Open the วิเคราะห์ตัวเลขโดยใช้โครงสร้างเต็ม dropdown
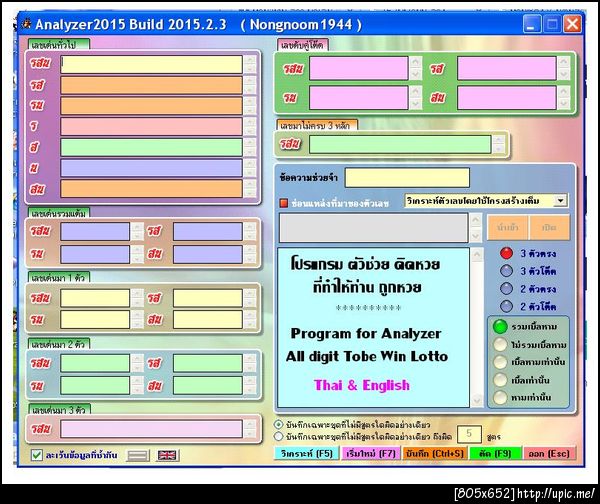Image resolution: width=600 pixels, height=504 pixels. (x=560, y=201)
